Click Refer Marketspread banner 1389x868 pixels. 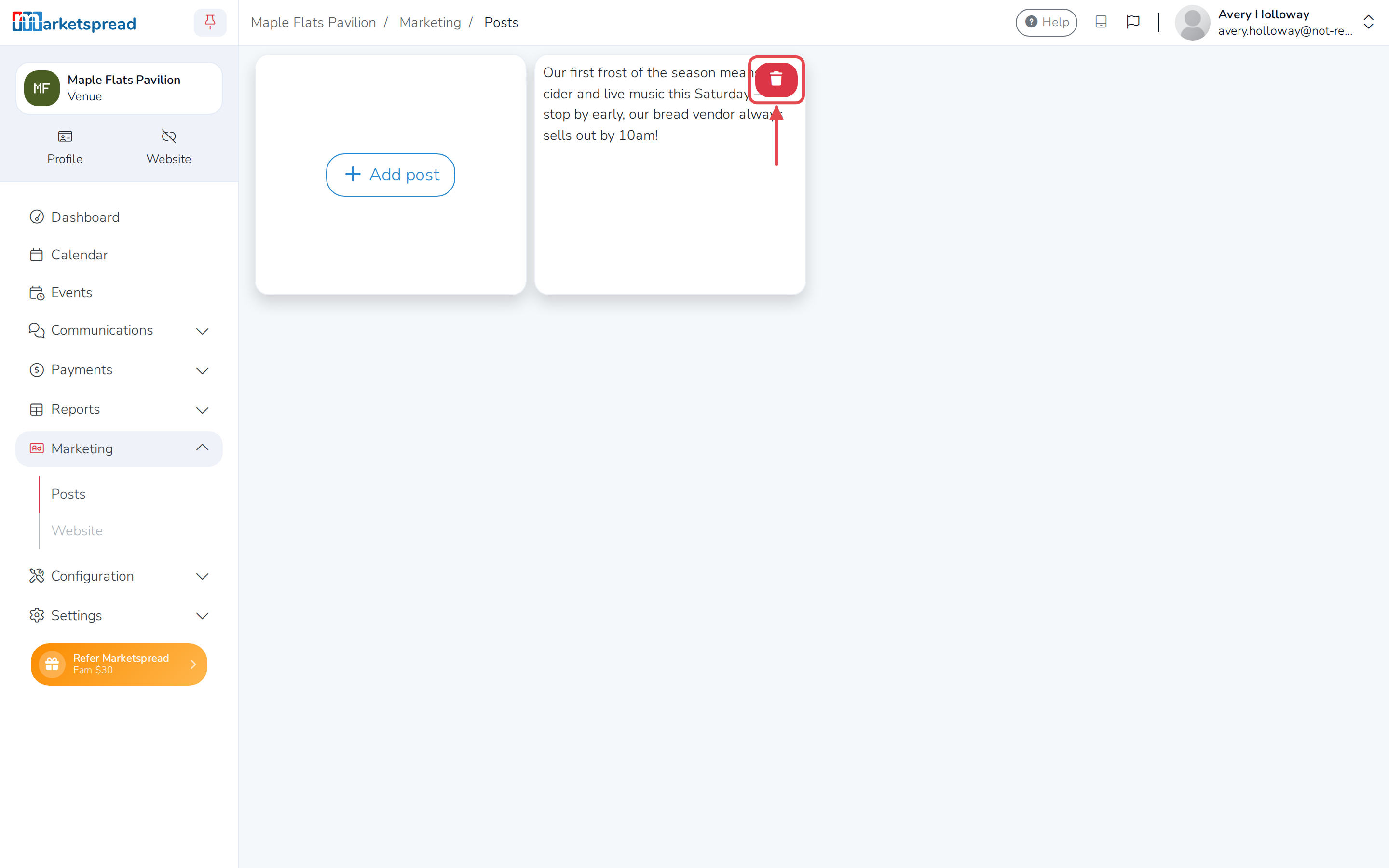[x=119, y=664]
